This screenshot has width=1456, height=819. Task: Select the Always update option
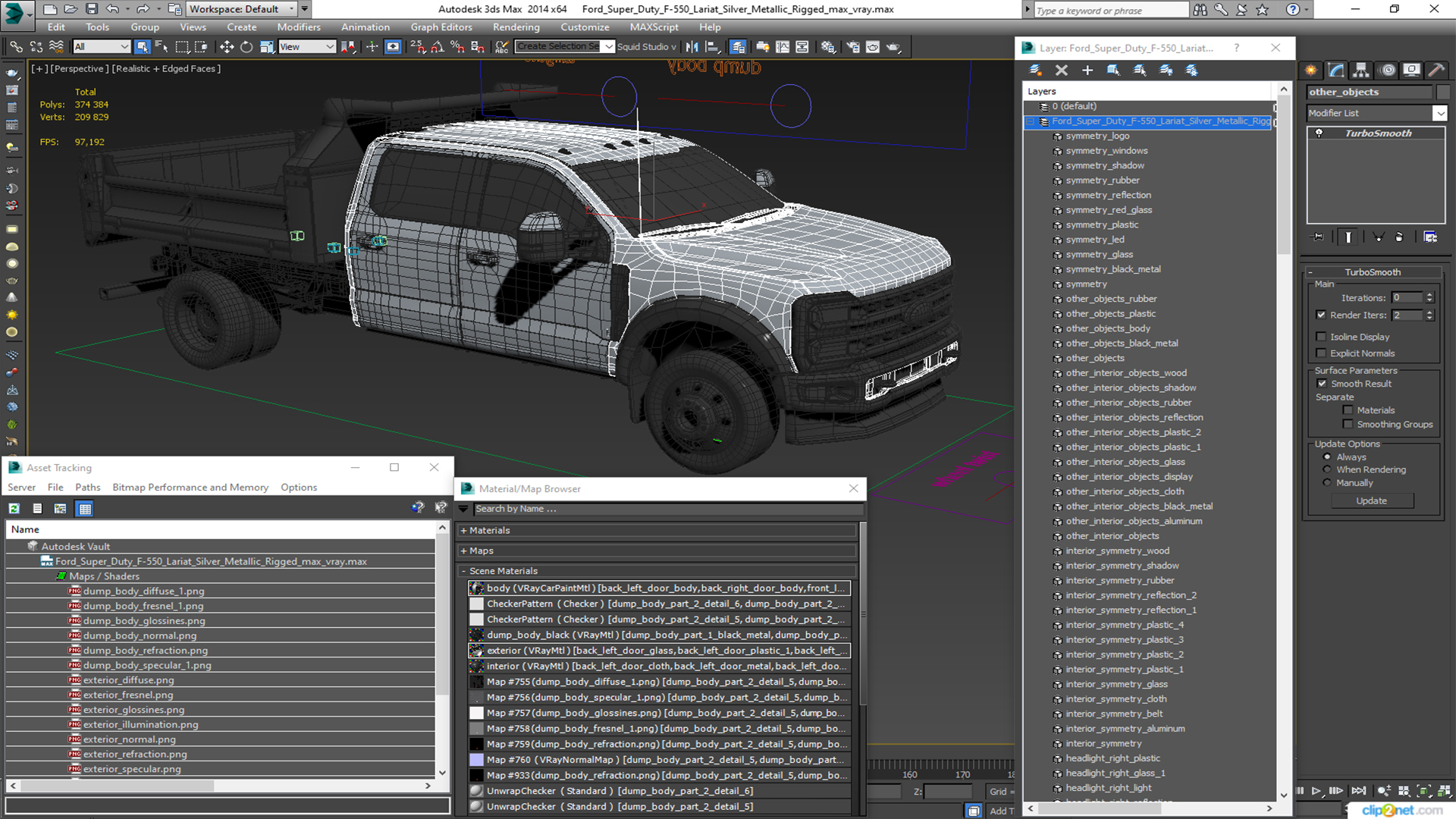pyautogui.click(x=1327, y=457)
